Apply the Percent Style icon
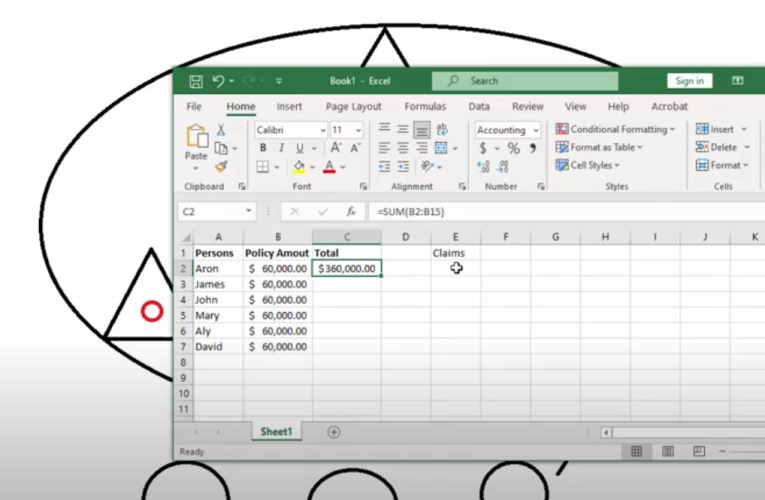Screen dimensions: 765x500 (x=514, y=148)
